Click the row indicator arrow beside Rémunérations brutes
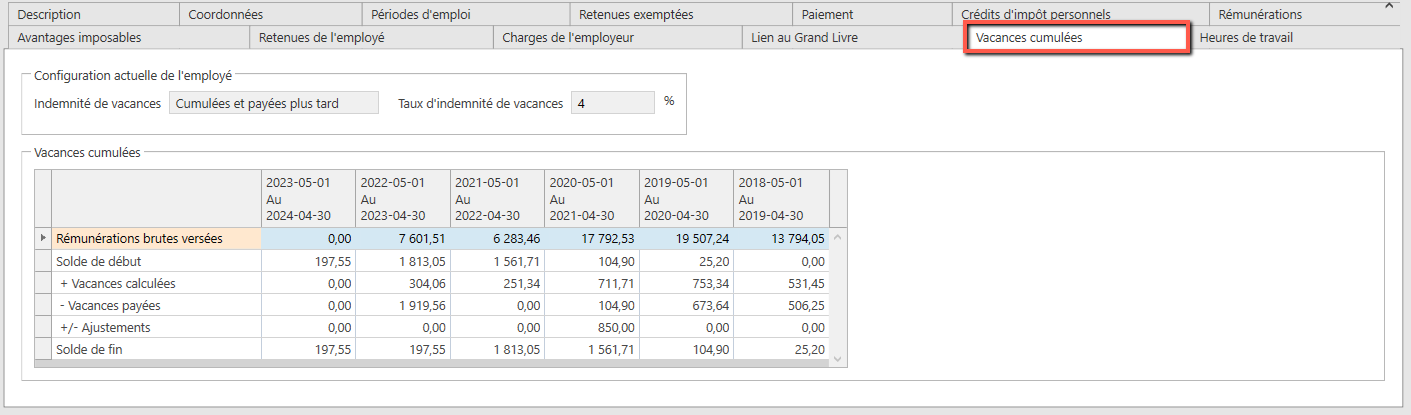Screen dimensions: 1411x415 tap(42, 238)
